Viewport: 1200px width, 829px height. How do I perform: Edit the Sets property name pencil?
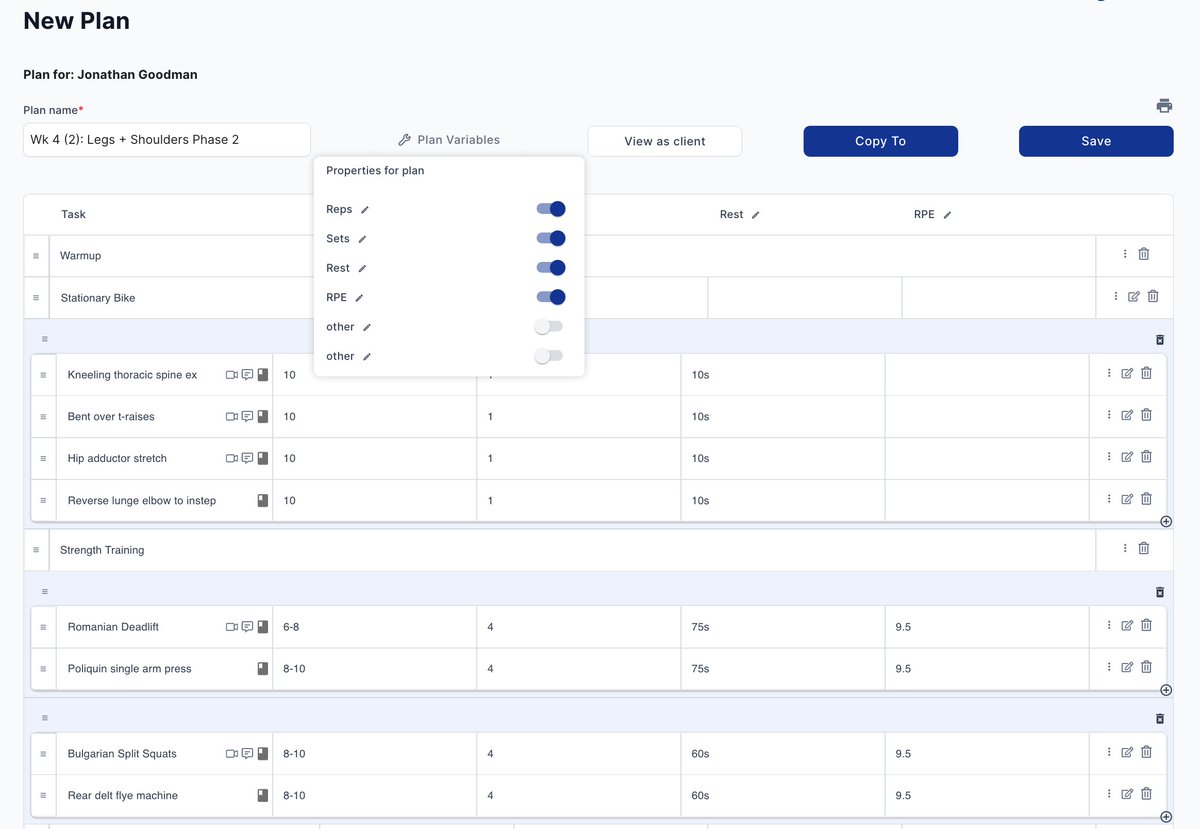tap(363, 239)
